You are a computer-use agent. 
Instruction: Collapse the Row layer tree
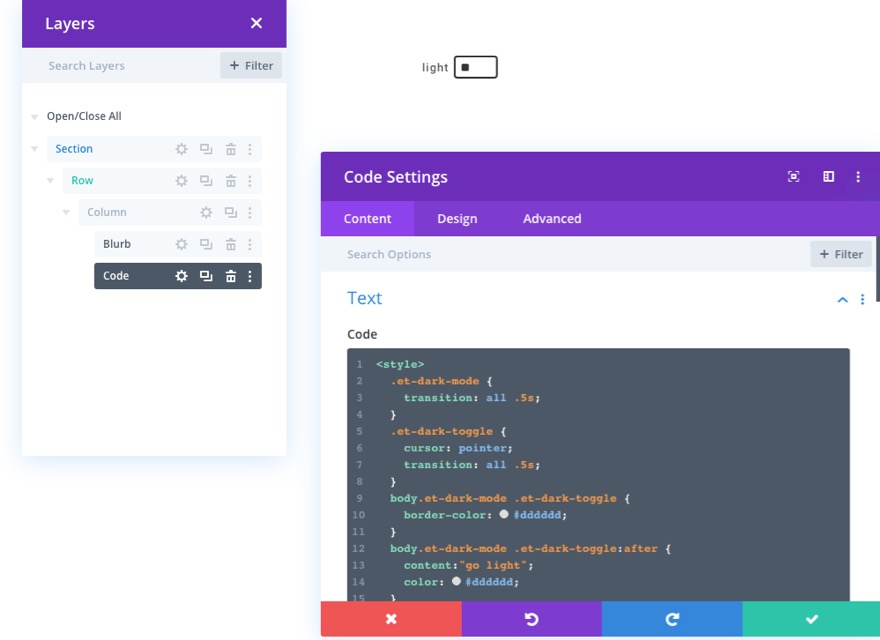coord(50,181)
